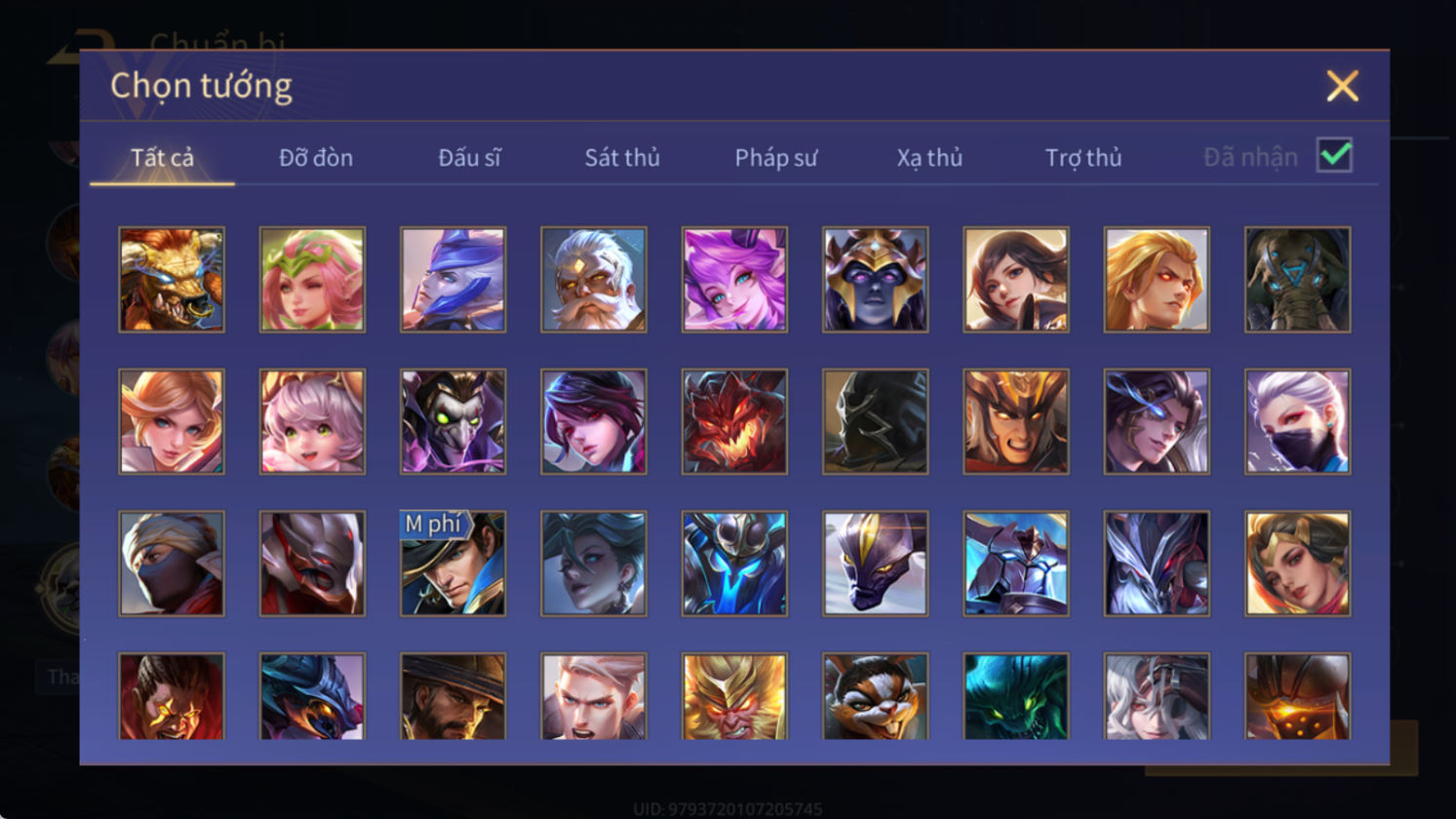Choose the pink-haired girl with green crown

pyautogui.click(x=312, y=280)
